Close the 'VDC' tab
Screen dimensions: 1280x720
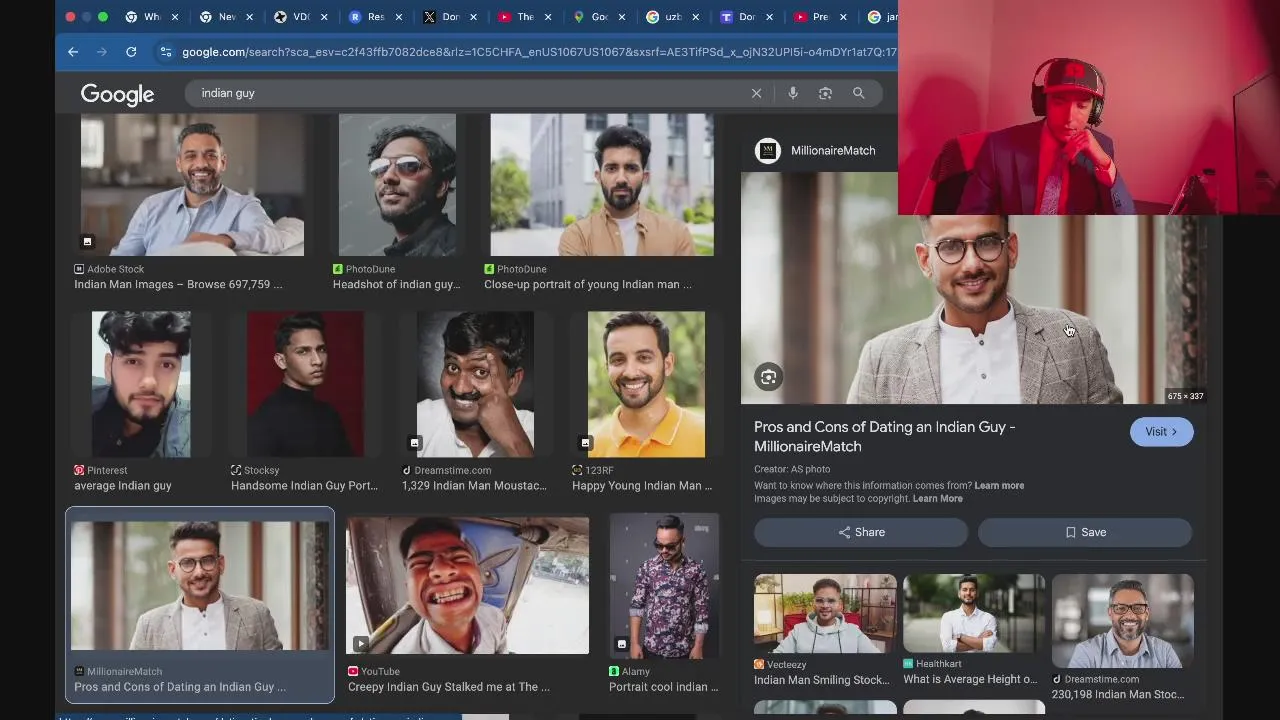point(324,17)
